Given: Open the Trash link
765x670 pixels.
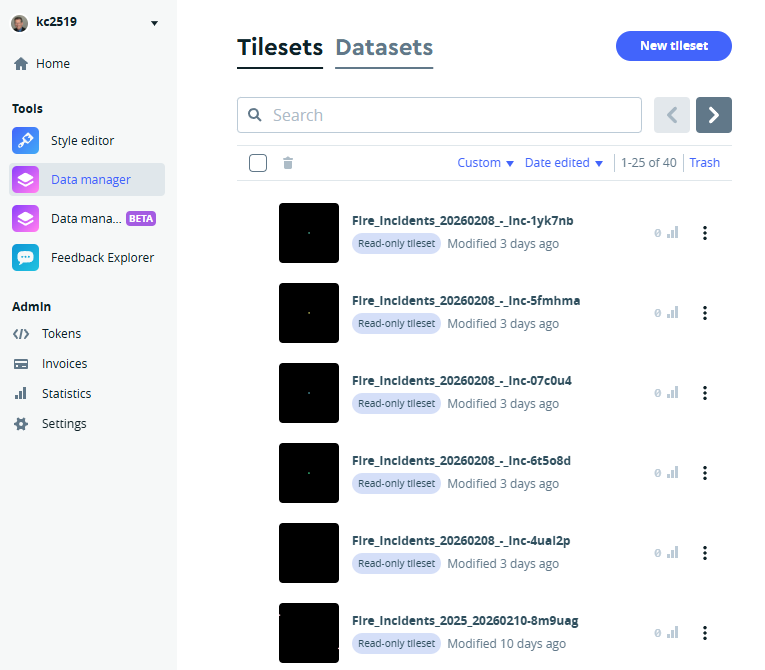Looking at the screenshot, I should 704,163.
